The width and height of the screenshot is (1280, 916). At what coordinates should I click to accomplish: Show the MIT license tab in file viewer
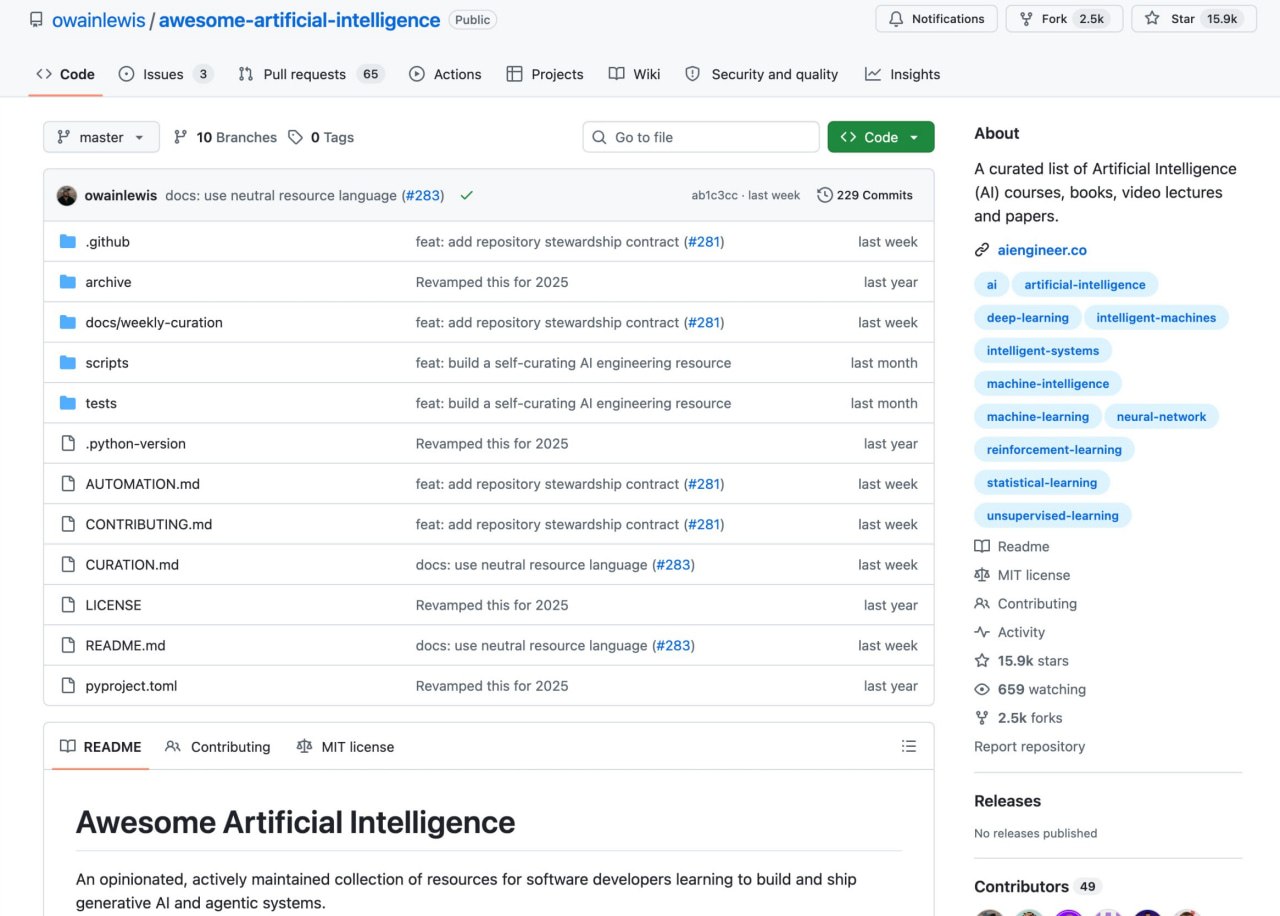click(345, 746)
